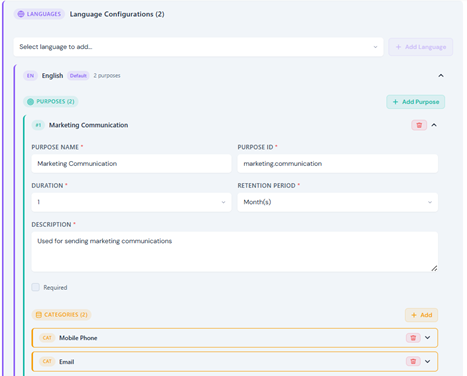Screen dimensions: 467x376
Task: Click the PURPOSES (2) badge icon
Action: click(x=30, y=102)
